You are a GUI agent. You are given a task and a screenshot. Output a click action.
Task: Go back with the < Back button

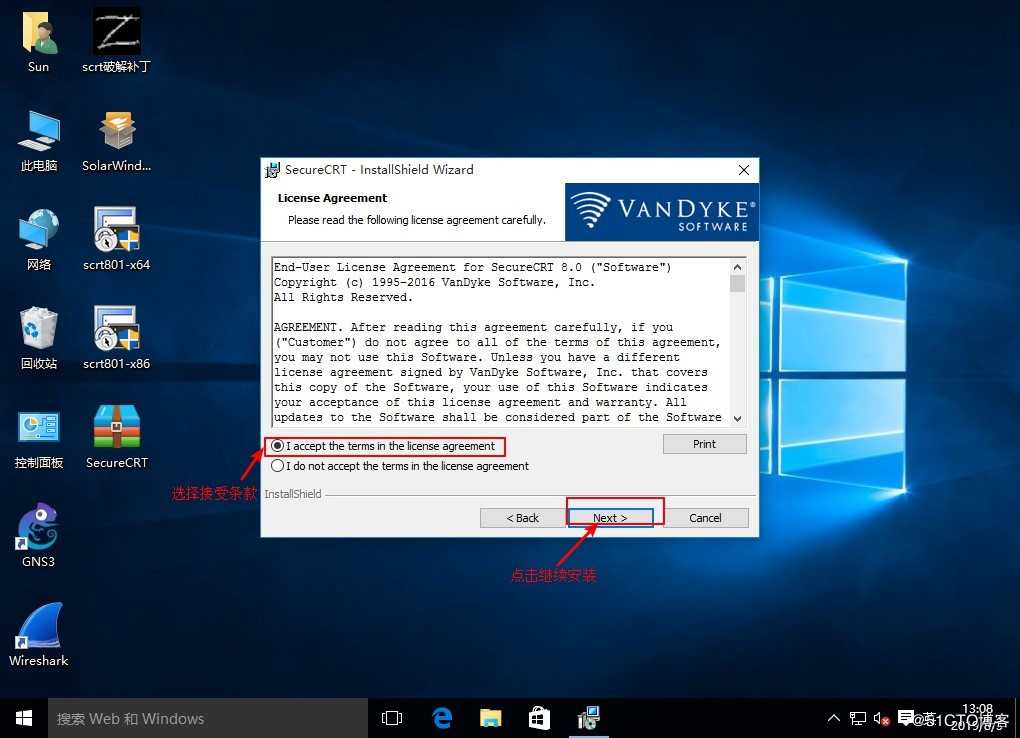pos(522,518)
